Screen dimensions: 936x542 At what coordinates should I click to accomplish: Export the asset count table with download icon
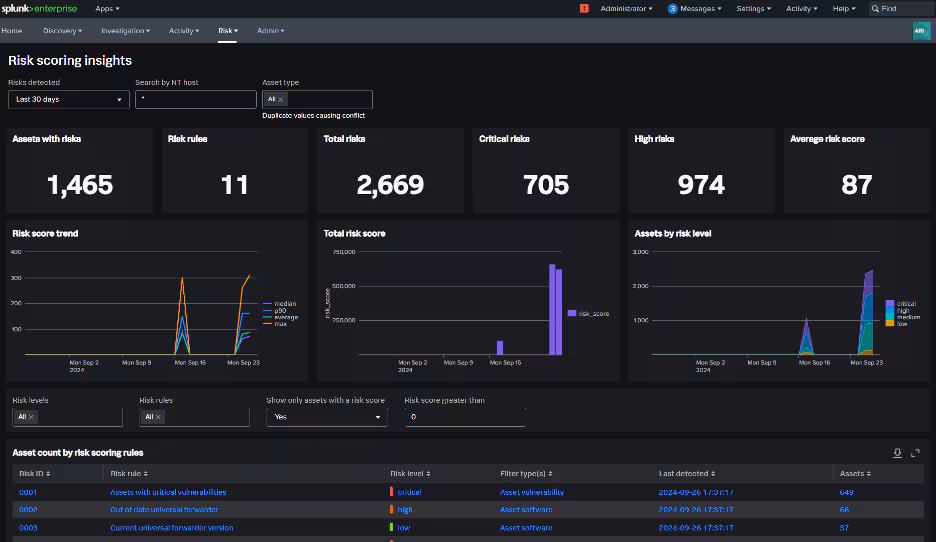click(898, 453)
